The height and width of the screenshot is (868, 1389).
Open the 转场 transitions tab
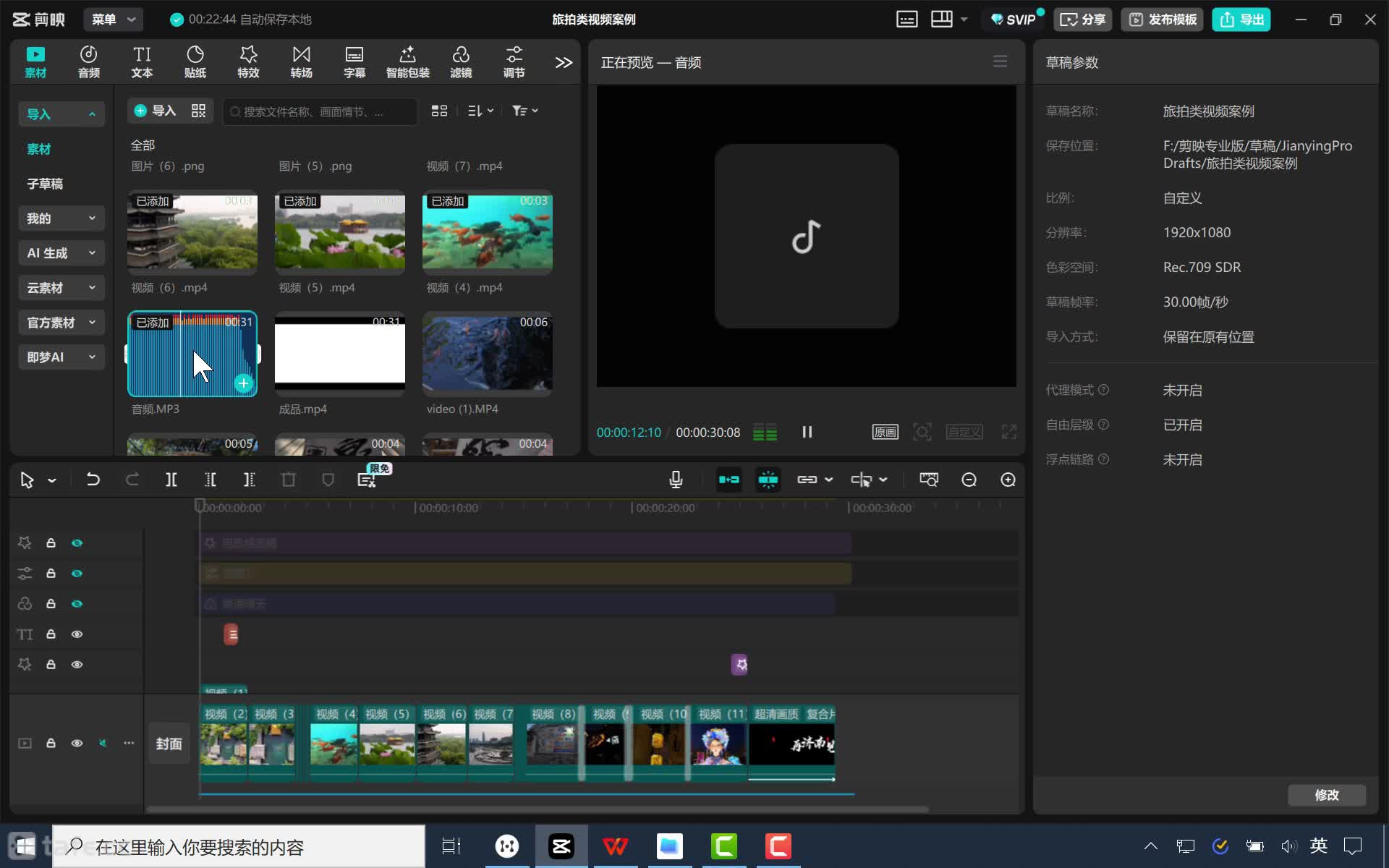pyautogui.click(x=302, y=62)
